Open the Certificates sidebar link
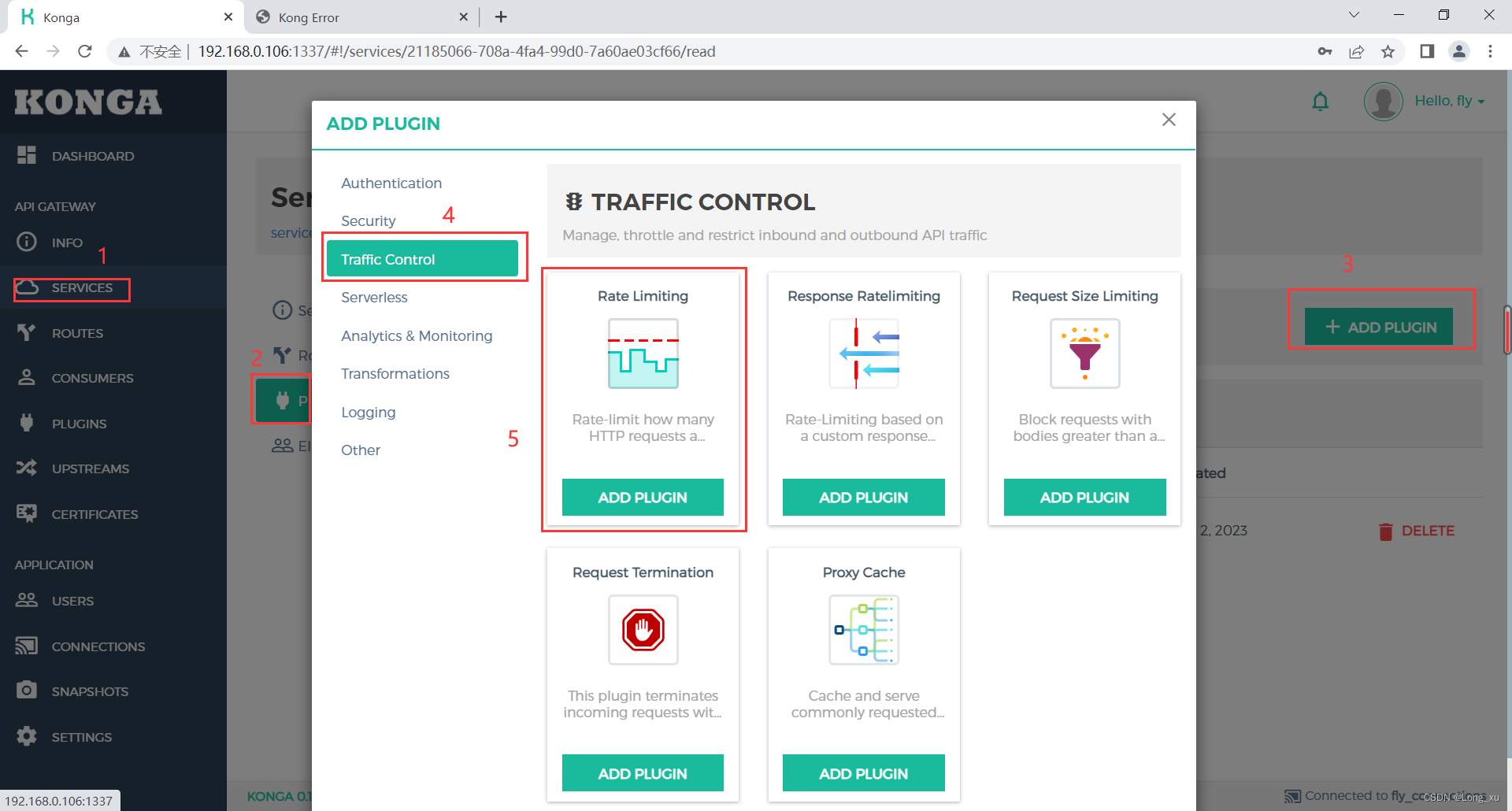The image size is (1512, 811). pyautogui.click(x=94, y=514)
